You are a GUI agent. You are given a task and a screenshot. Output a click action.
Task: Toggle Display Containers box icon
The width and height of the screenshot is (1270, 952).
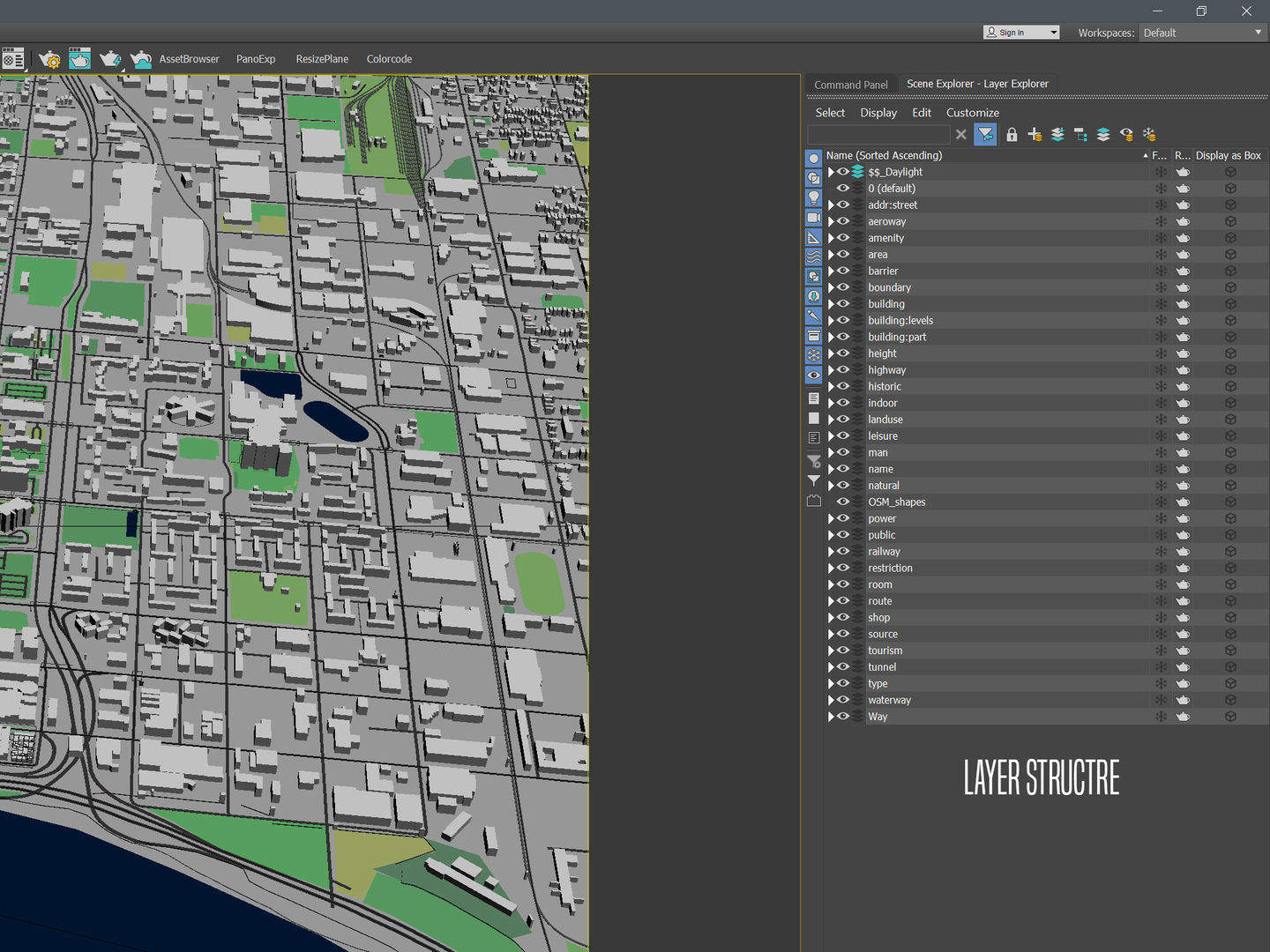(813, 336)
